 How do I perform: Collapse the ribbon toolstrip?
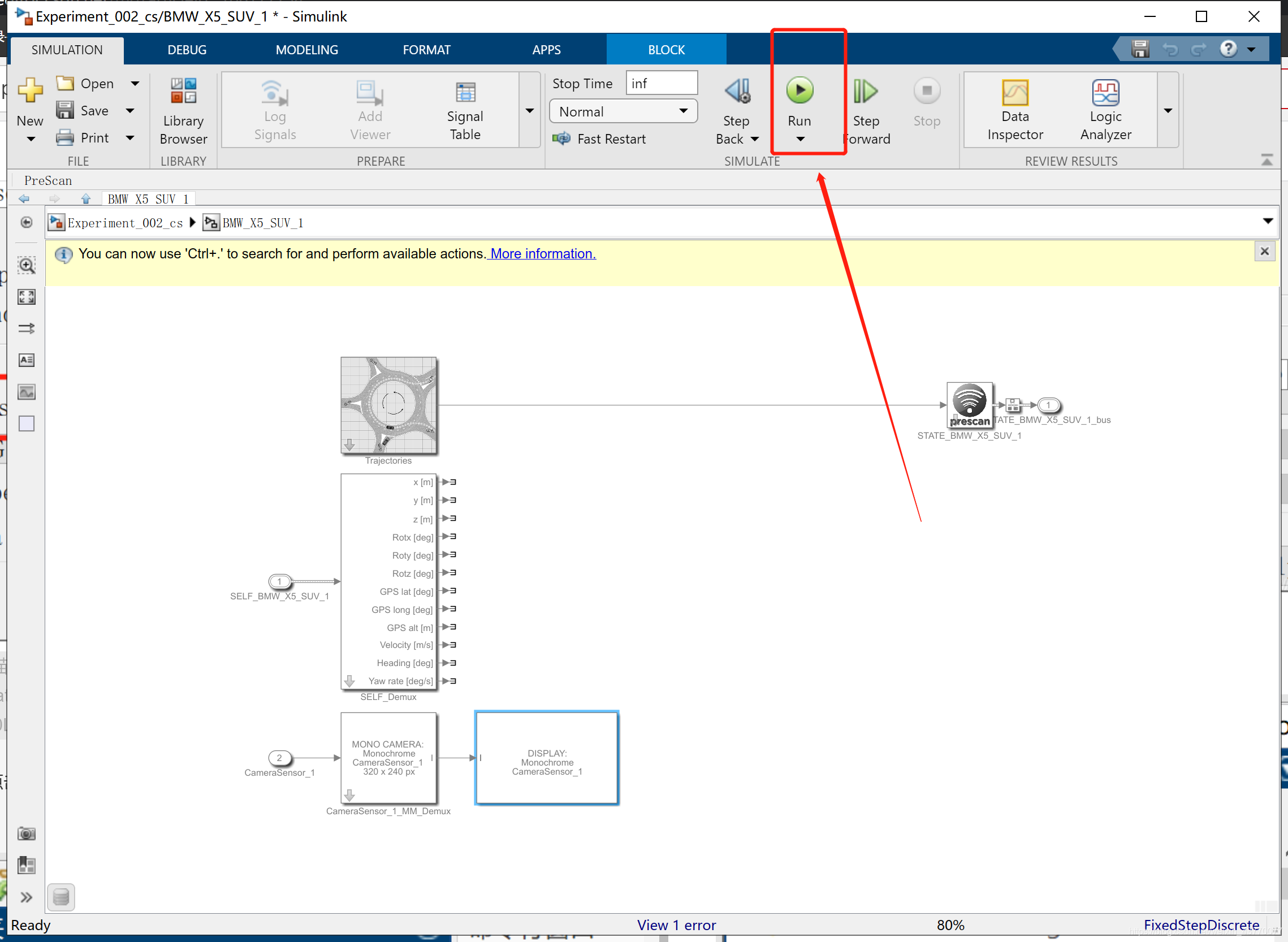click(1267, 159)
